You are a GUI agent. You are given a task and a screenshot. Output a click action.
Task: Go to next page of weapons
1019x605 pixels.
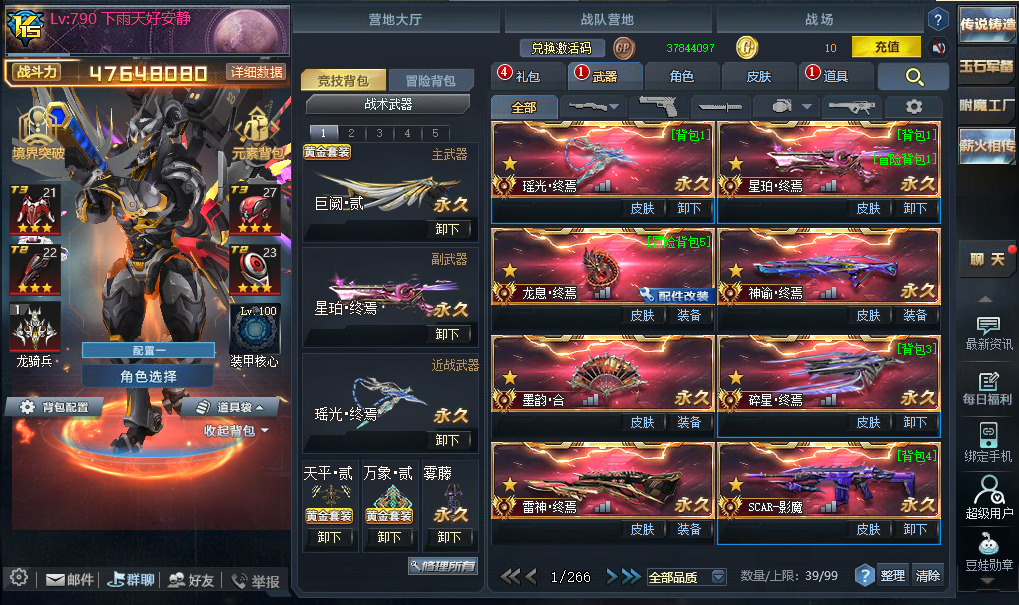pyautogui.click(x=612, y=576)
